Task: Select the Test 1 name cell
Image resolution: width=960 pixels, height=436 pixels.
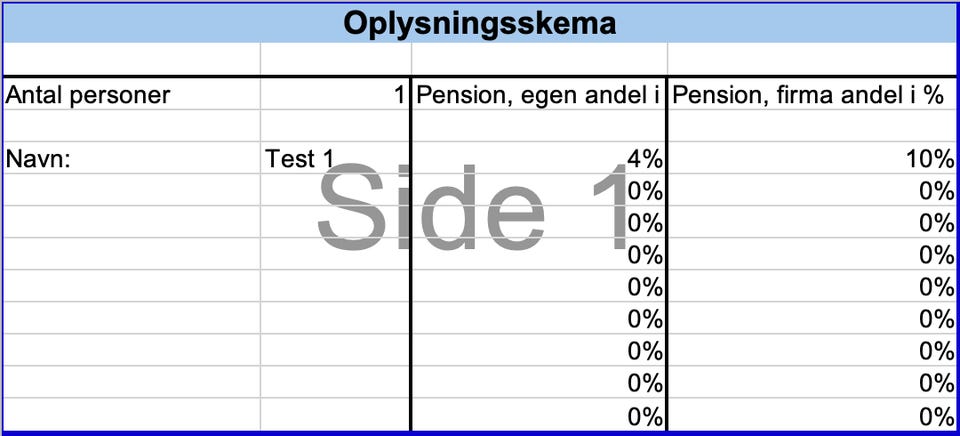Action: click(335, 158)
